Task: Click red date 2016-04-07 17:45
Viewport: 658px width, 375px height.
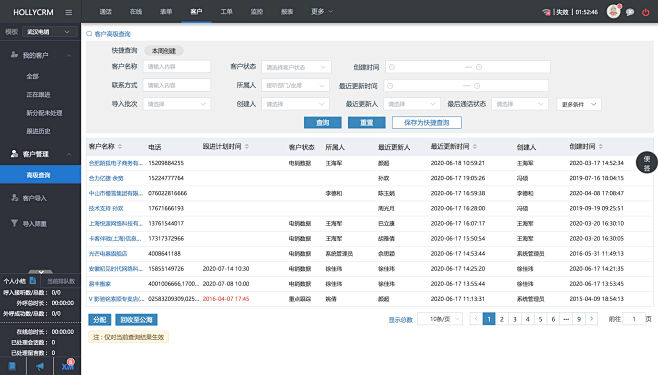Action: point(226,299)
